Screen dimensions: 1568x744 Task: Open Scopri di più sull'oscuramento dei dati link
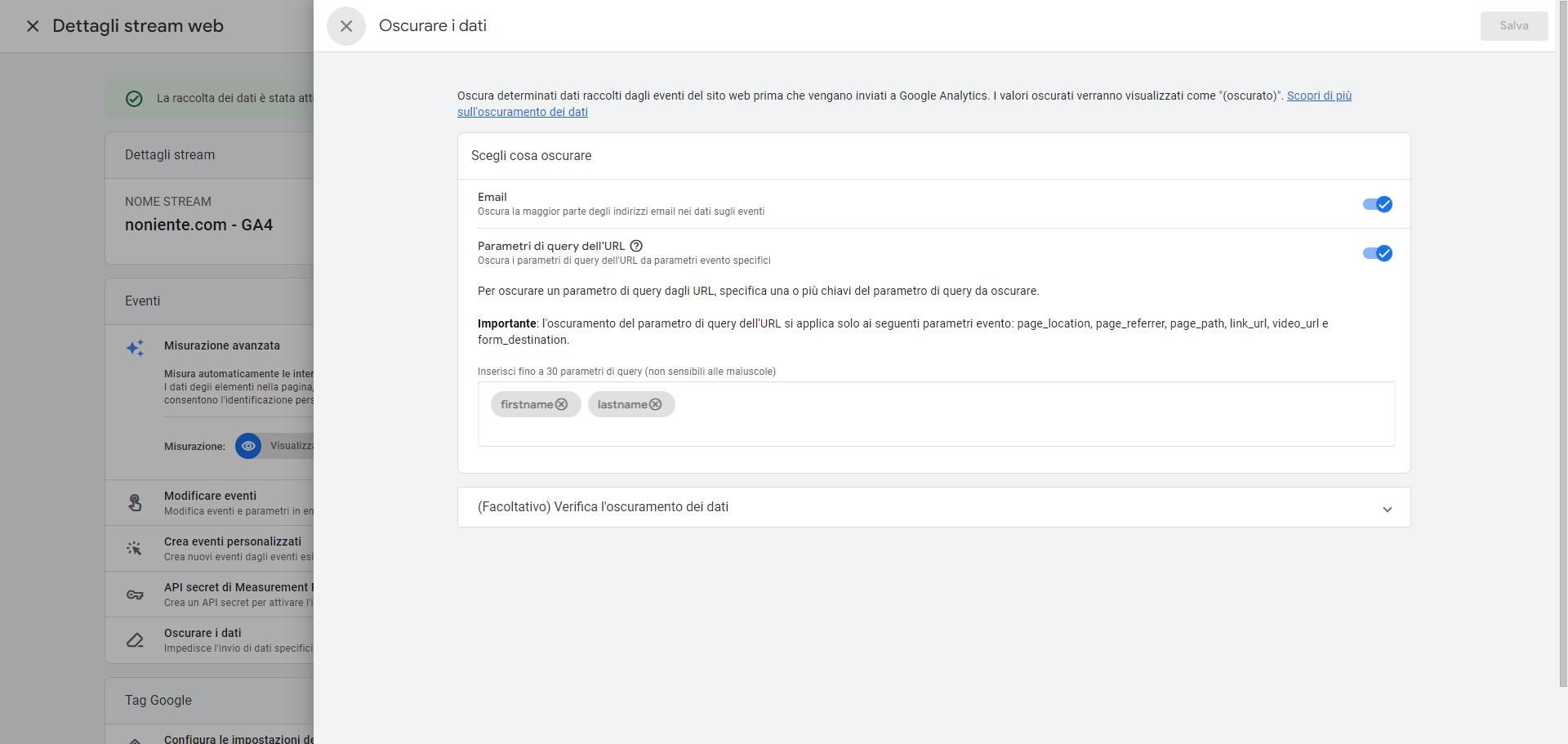(x=523, y=112)
